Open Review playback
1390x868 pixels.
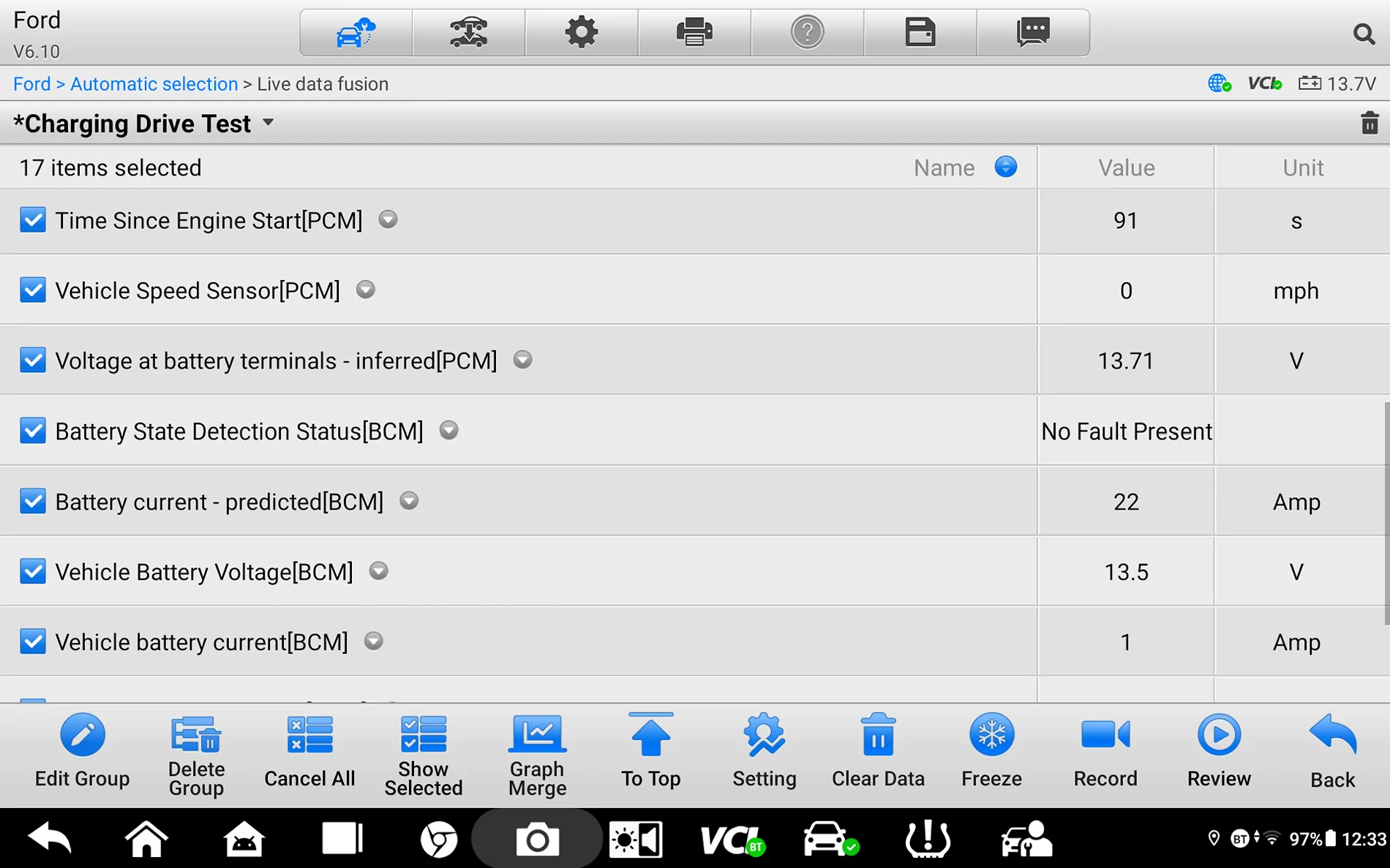coord(1219,753)
